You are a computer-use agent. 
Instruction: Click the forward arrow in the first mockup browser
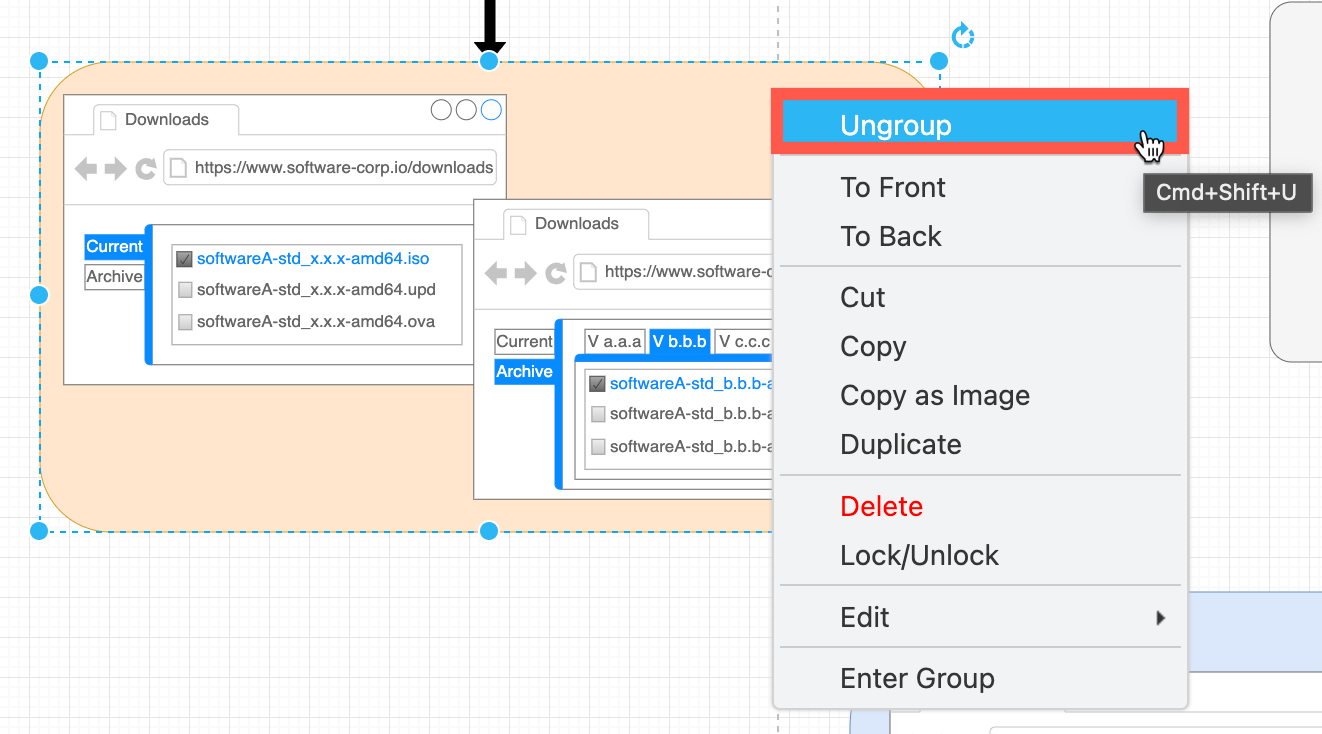(116, 168)
